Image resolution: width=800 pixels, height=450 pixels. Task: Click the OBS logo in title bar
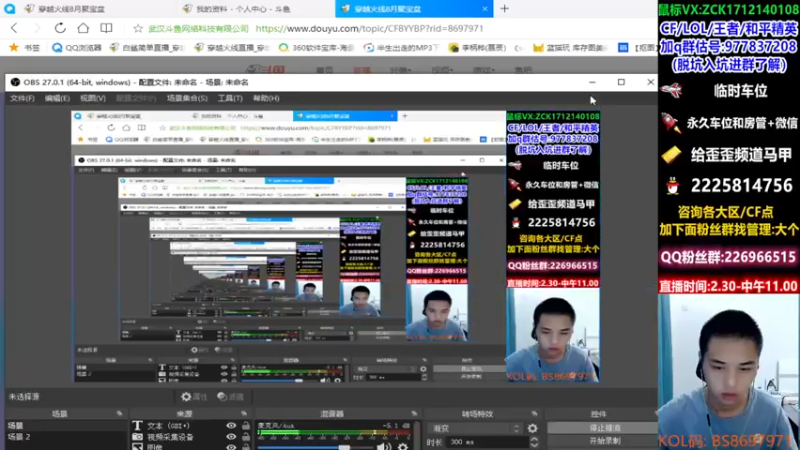coord(15,82)
